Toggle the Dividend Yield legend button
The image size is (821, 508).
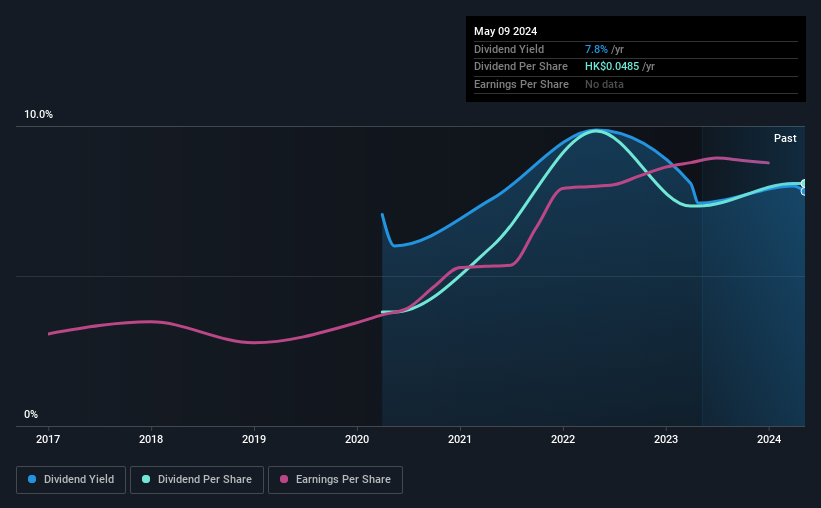71,480
